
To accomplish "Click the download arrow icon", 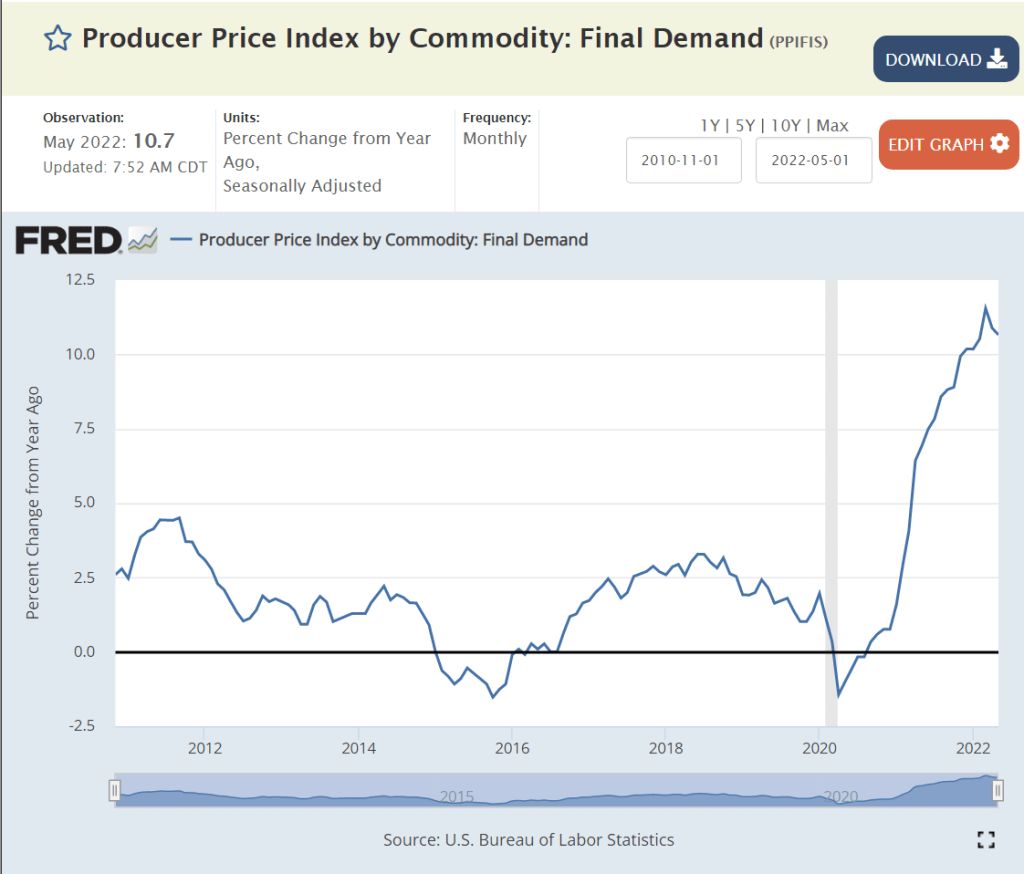I will tap(996, 59).
